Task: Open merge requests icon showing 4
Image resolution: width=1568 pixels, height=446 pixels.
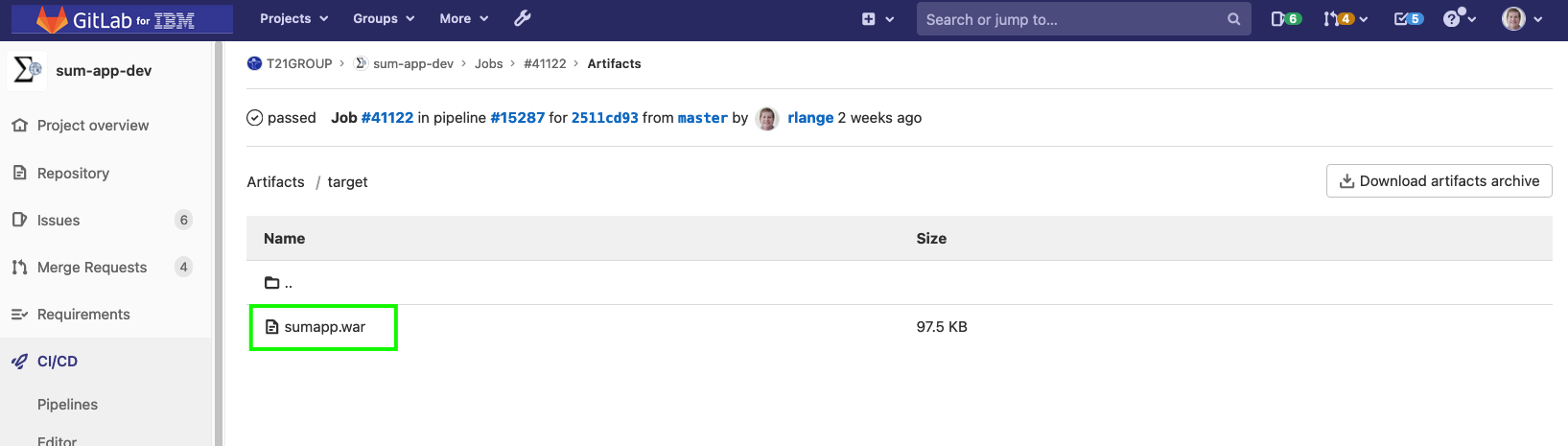Action: point(1345,19)
